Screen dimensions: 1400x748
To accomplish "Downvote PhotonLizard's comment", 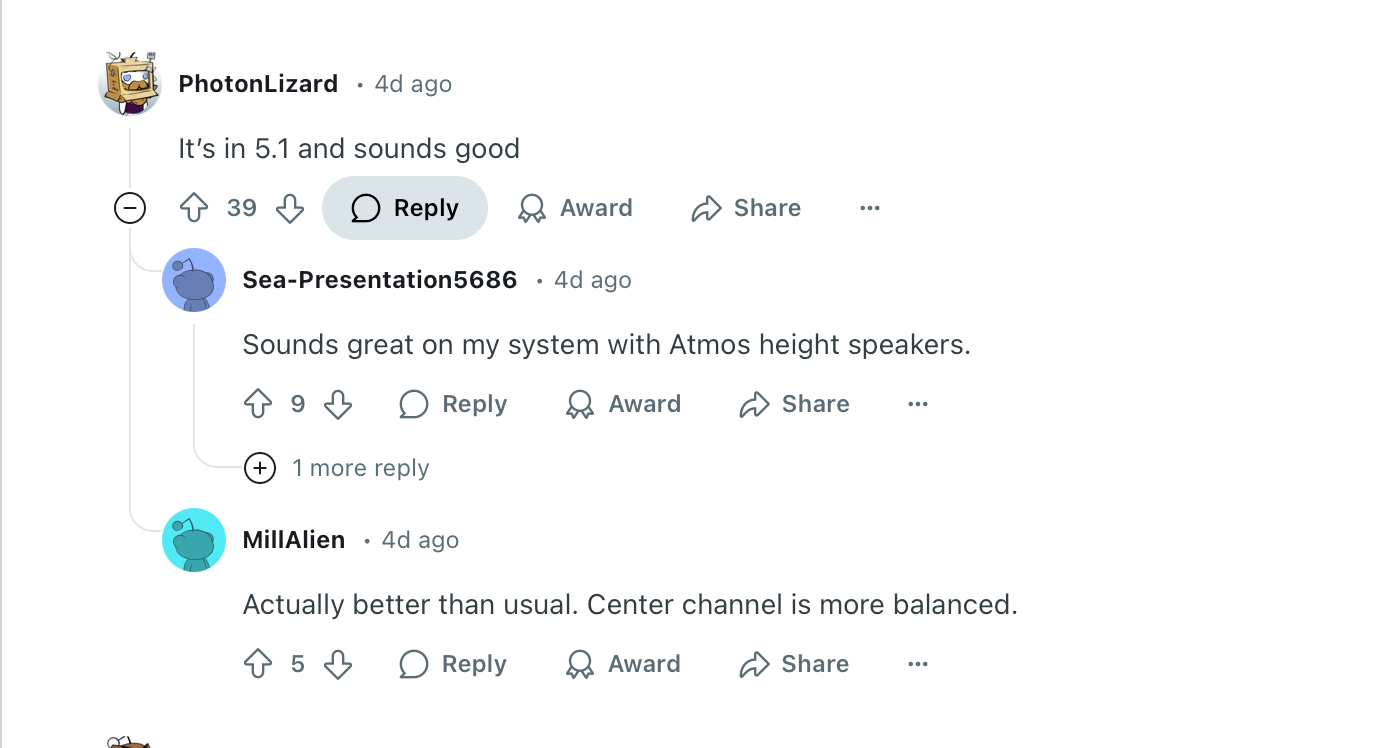I will 290,208.
